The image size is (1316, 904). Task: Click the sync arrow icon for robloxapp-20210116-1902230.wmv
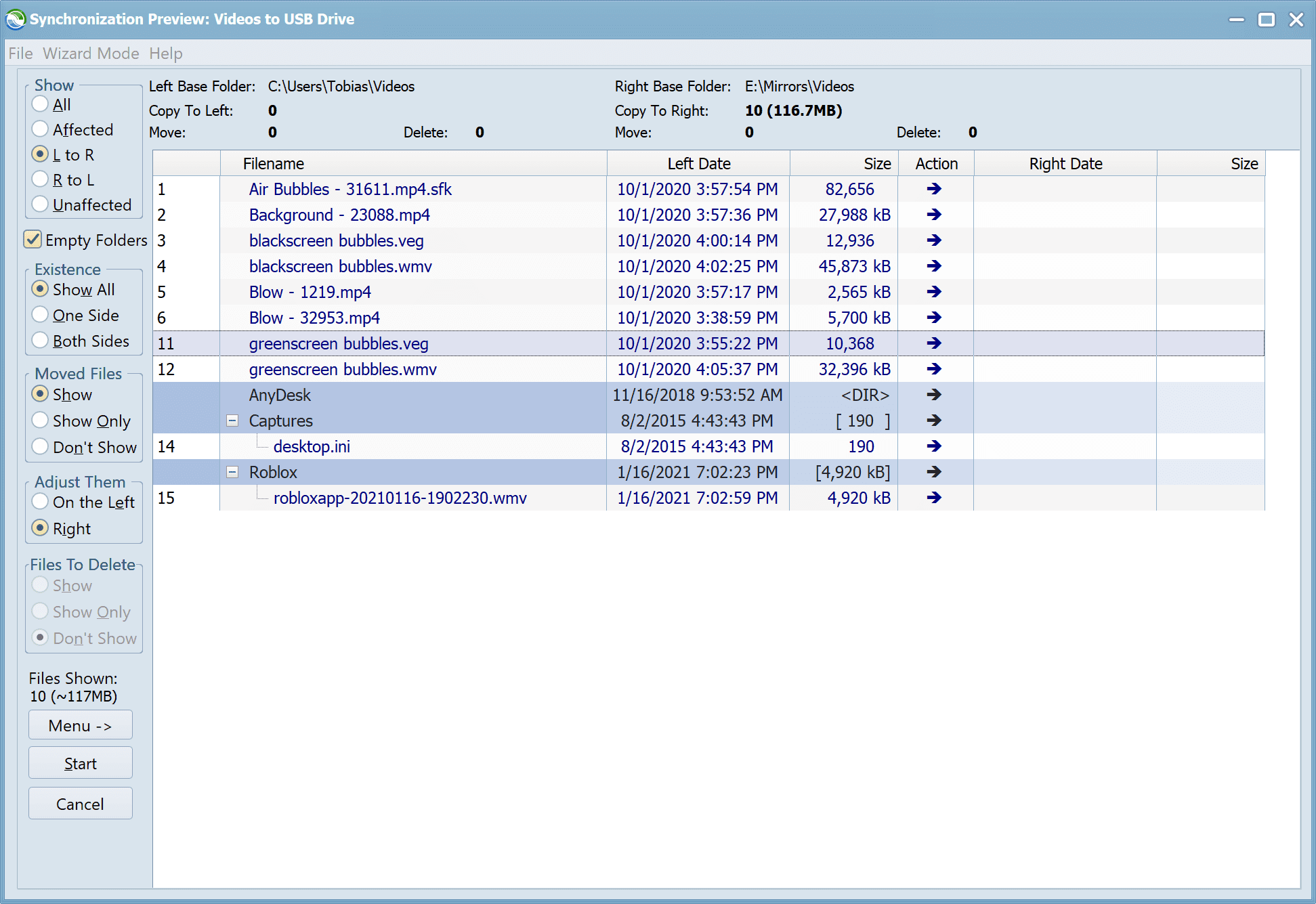(x=933, y=497)
